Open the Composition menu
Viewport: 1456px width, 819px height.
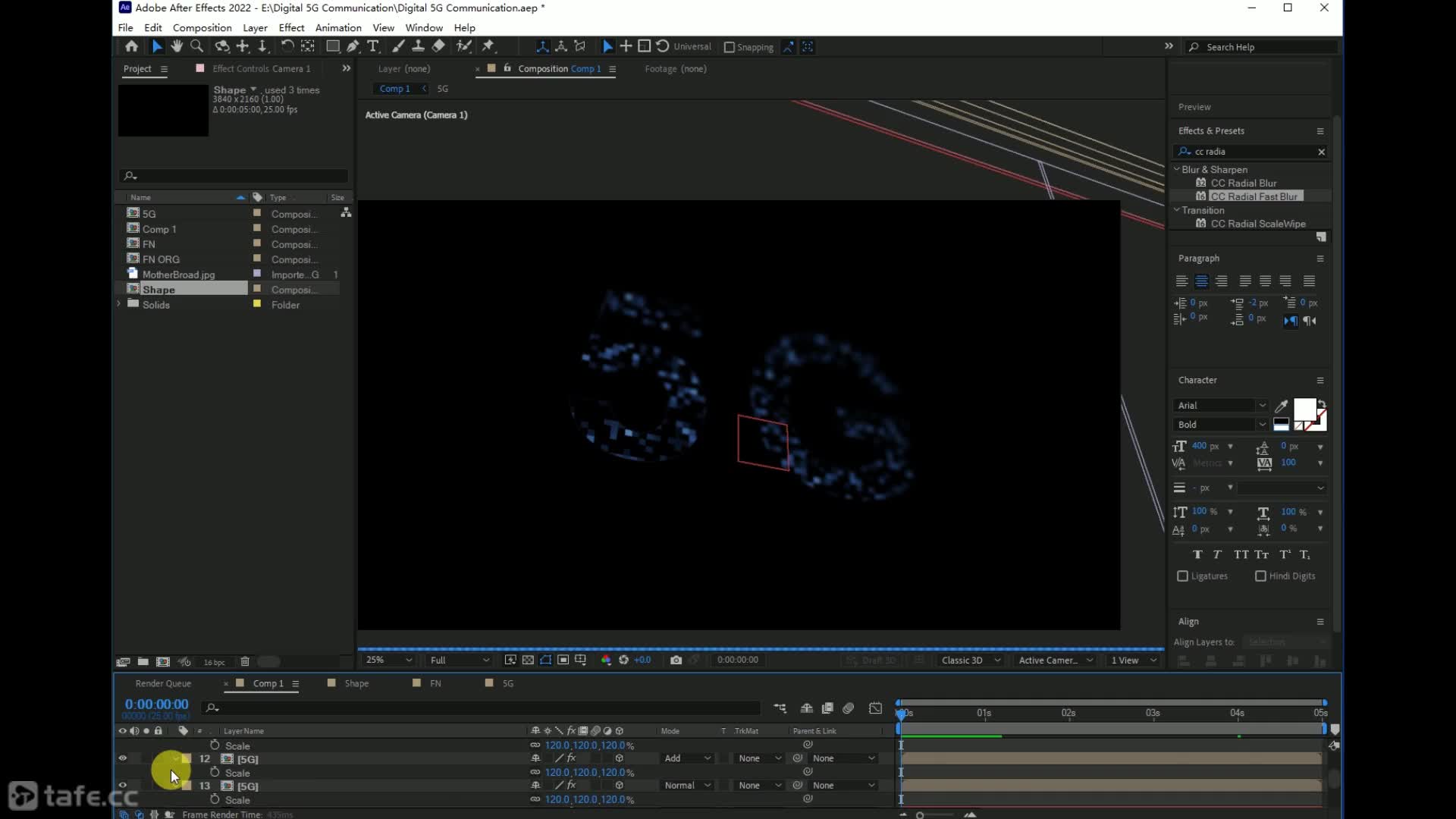pos(202,27)
